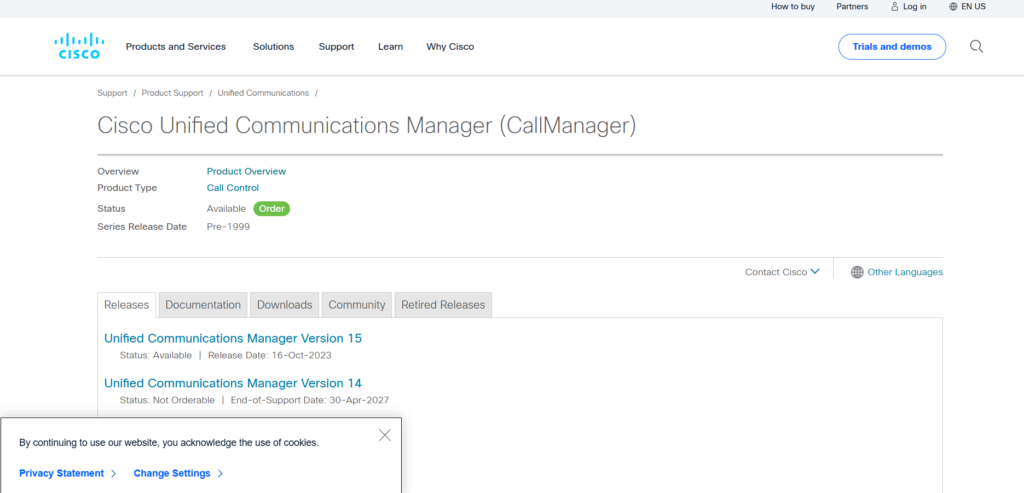1024x493 pixels.
Task: Click the green Order button
Action: click(x=272, y=209)
